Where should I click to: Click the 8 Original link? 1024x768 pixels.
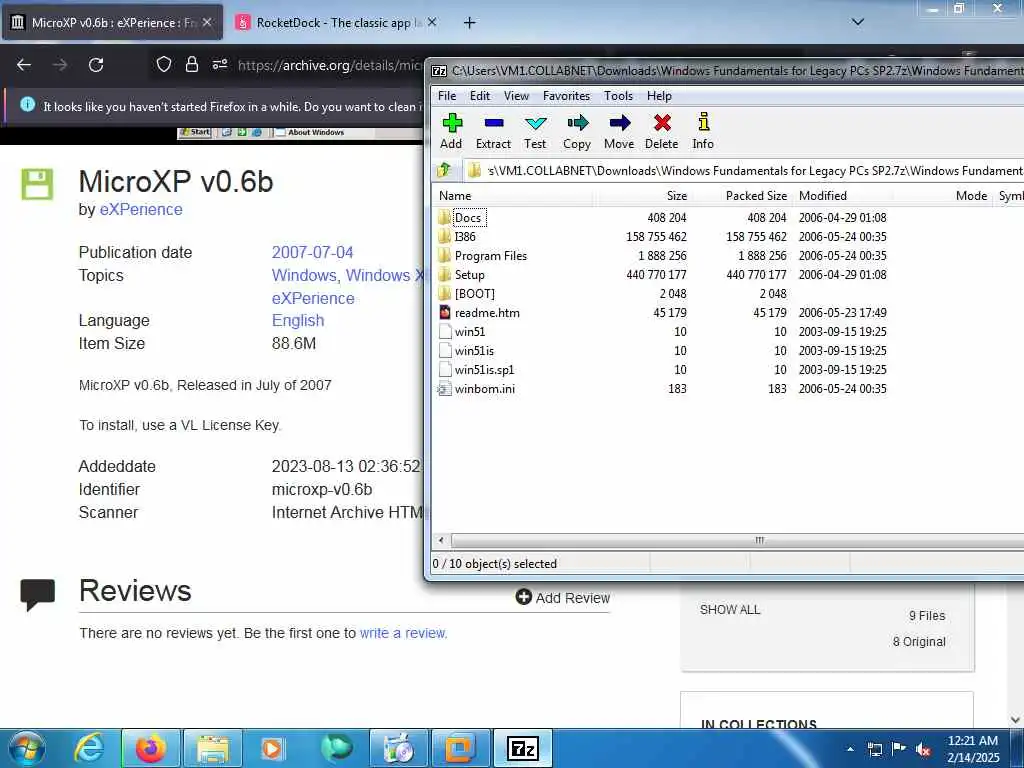tap(919, 642)
